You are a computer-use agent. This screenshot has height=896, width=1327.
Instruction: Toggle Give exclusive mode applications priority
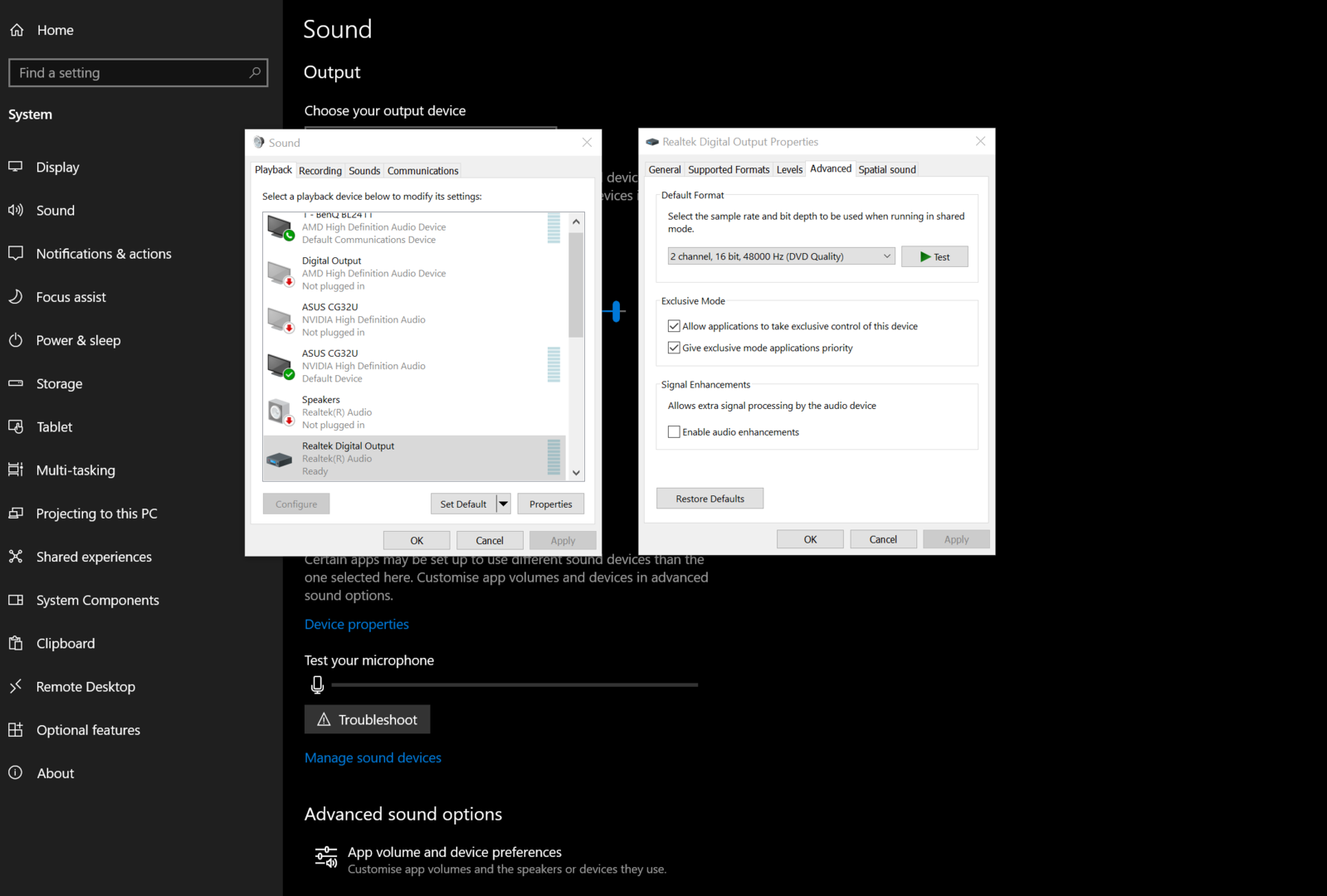coord(674,348)
